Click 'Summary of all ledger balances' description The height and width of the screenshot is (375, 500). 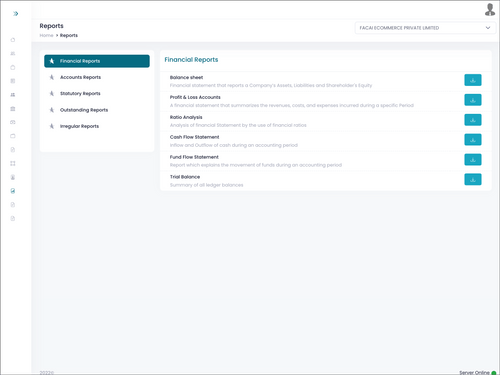[x=206, y=185]
